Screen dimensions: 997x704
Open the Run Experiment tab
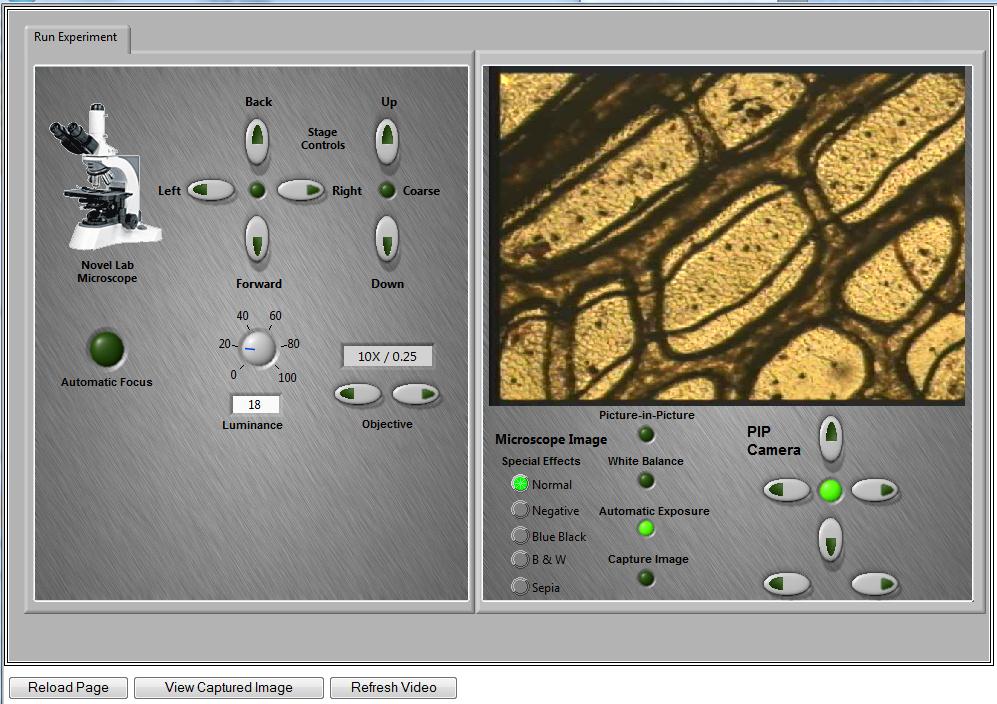[76, 37]
